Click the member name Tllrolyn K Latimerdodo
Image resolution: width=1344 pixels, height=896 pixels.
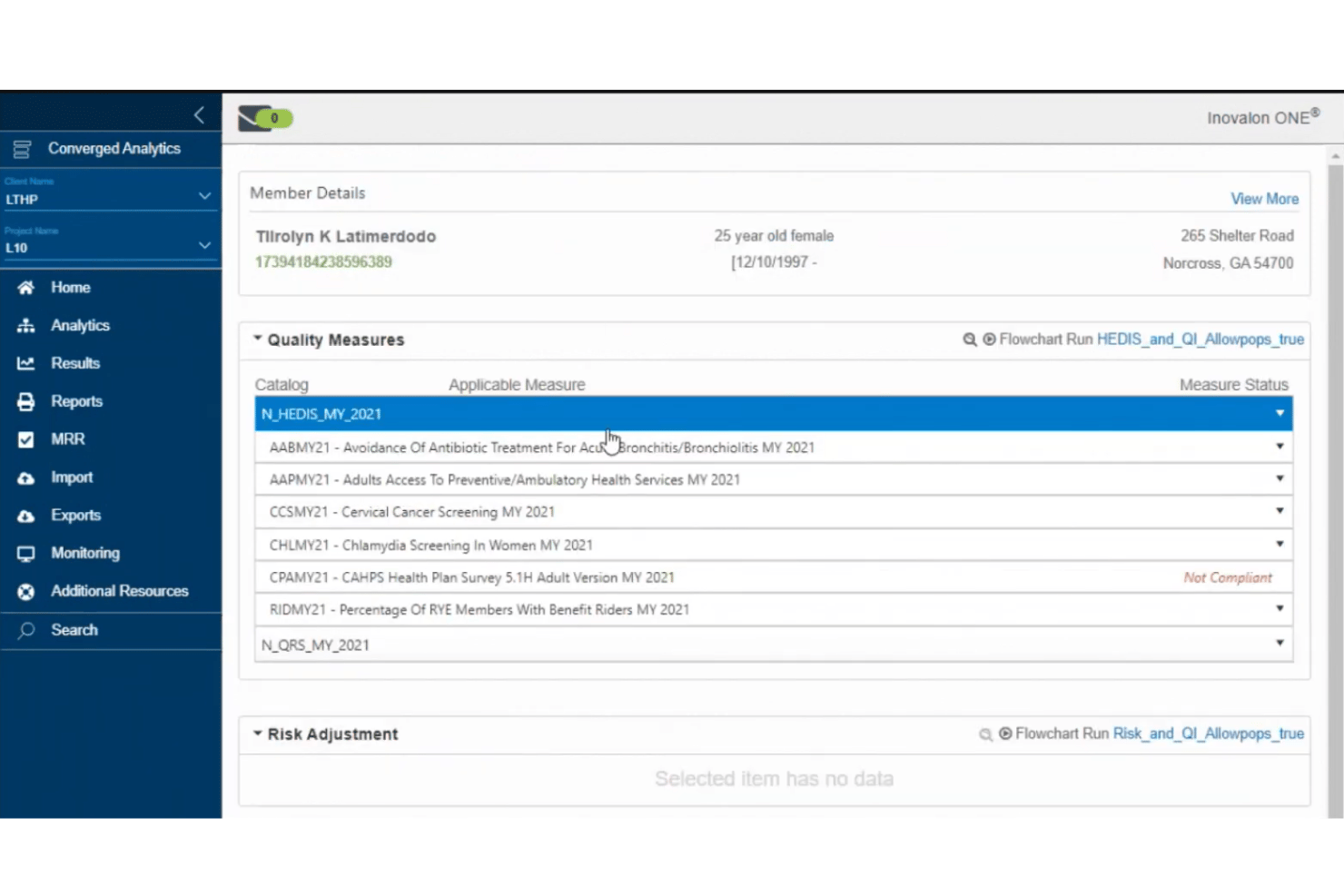tap(346, 236)
